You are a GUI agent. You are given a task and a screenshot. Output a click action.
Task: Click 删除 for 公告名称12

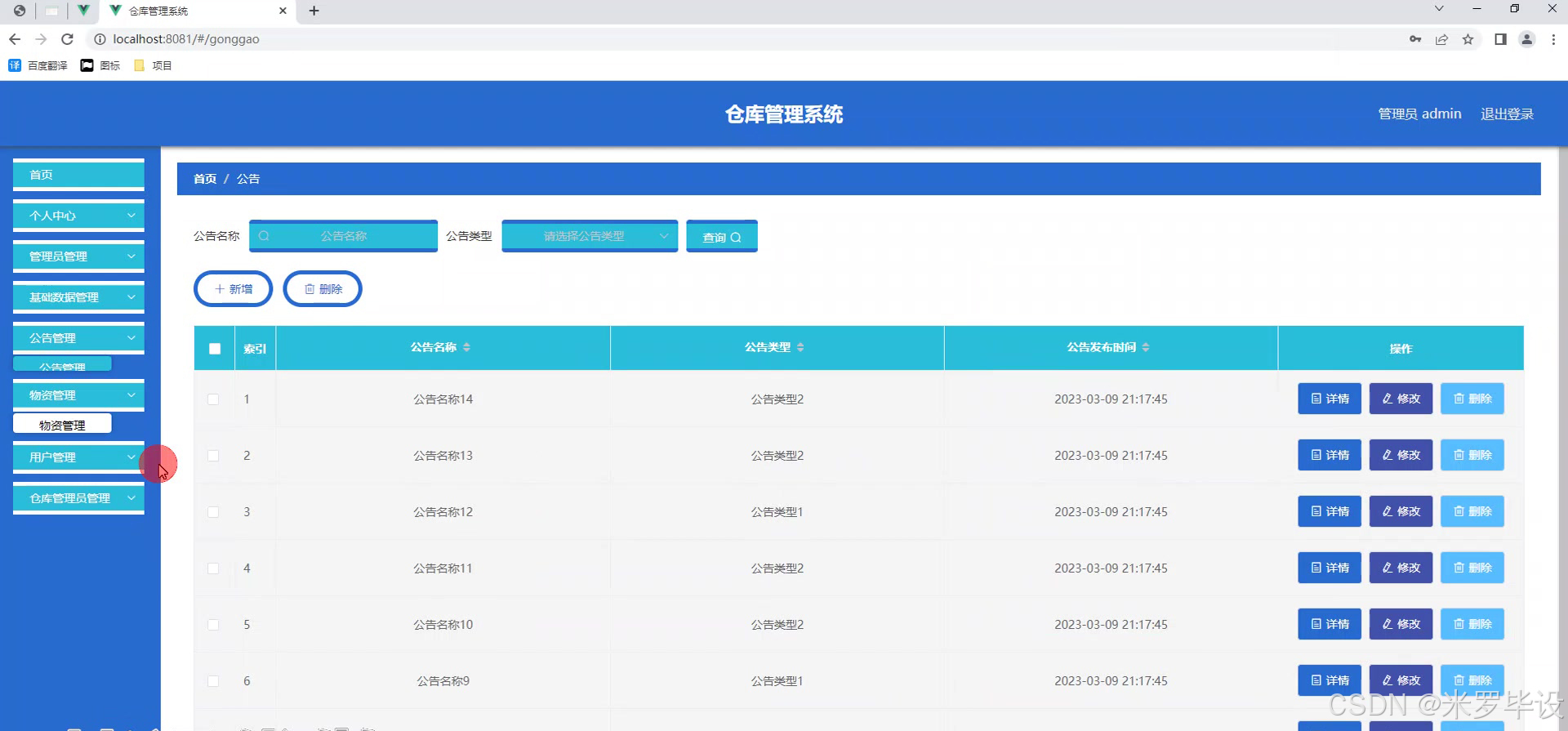click(1472, 511)
